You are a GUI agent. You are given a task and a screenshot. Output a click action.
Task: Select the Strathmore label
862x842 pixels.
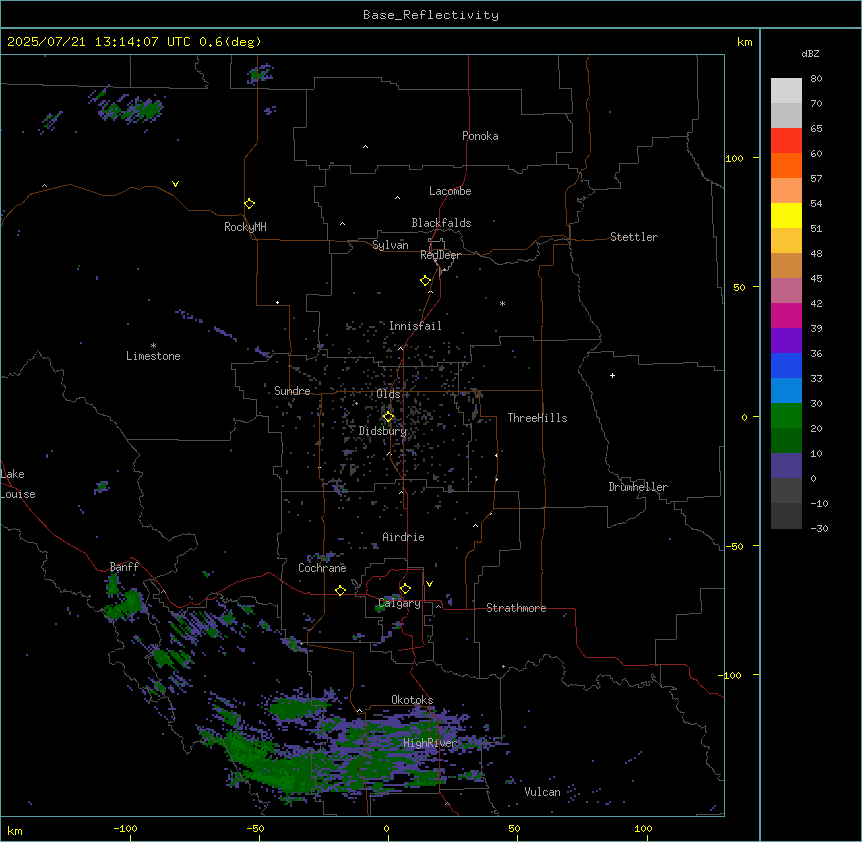516,608
